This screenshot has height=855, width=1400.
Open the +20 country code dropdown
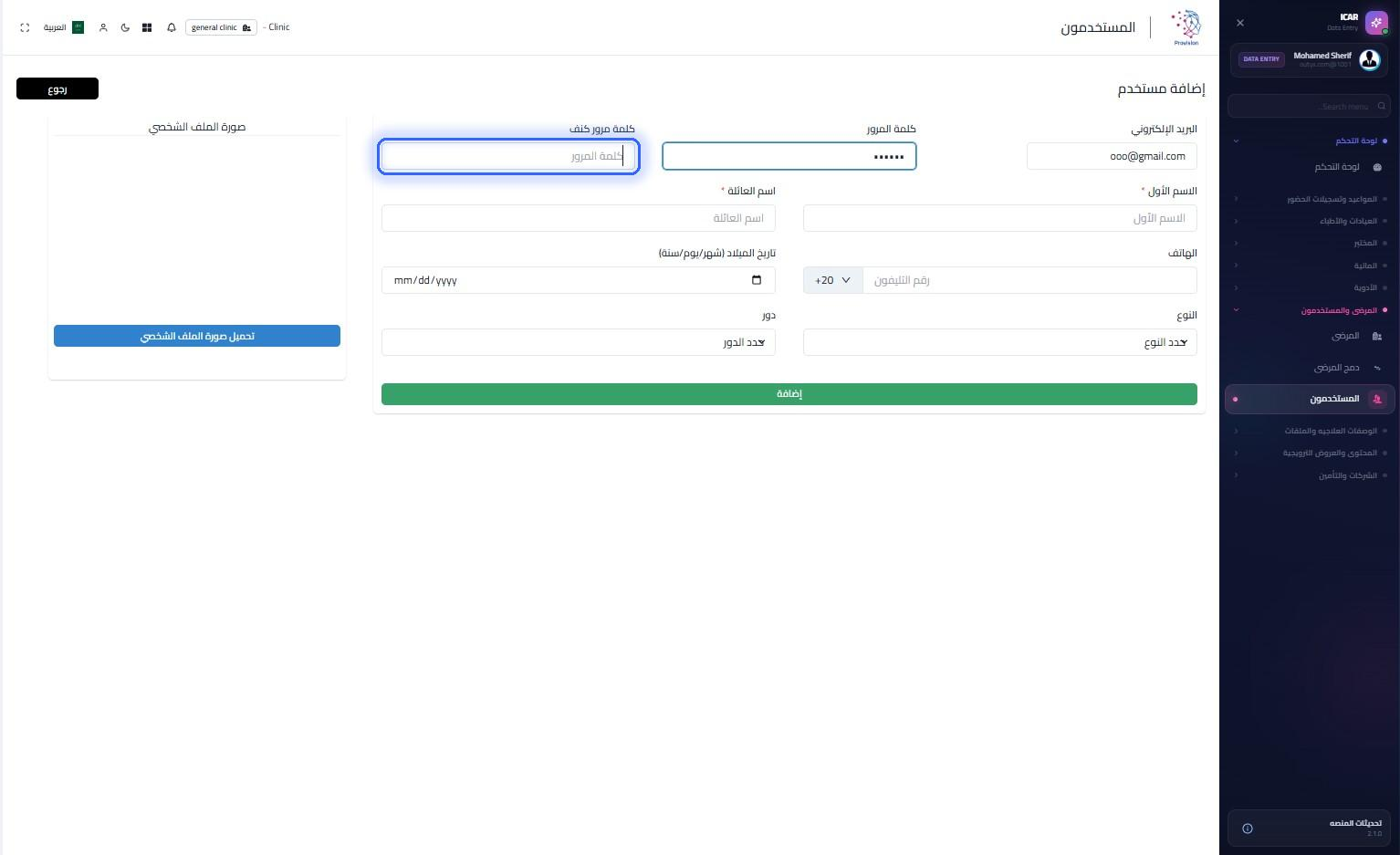(x=833, y=280)
